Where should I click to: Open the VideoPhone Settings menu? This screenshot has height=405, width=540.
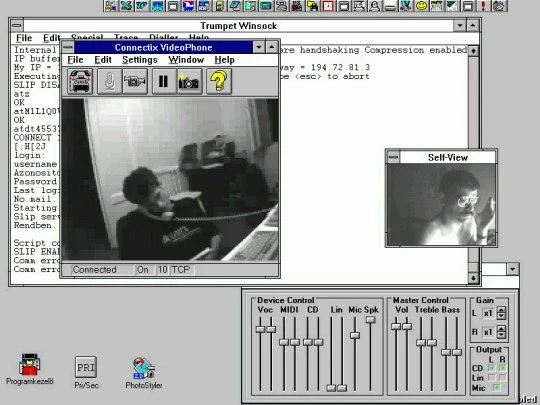point(139,60)
